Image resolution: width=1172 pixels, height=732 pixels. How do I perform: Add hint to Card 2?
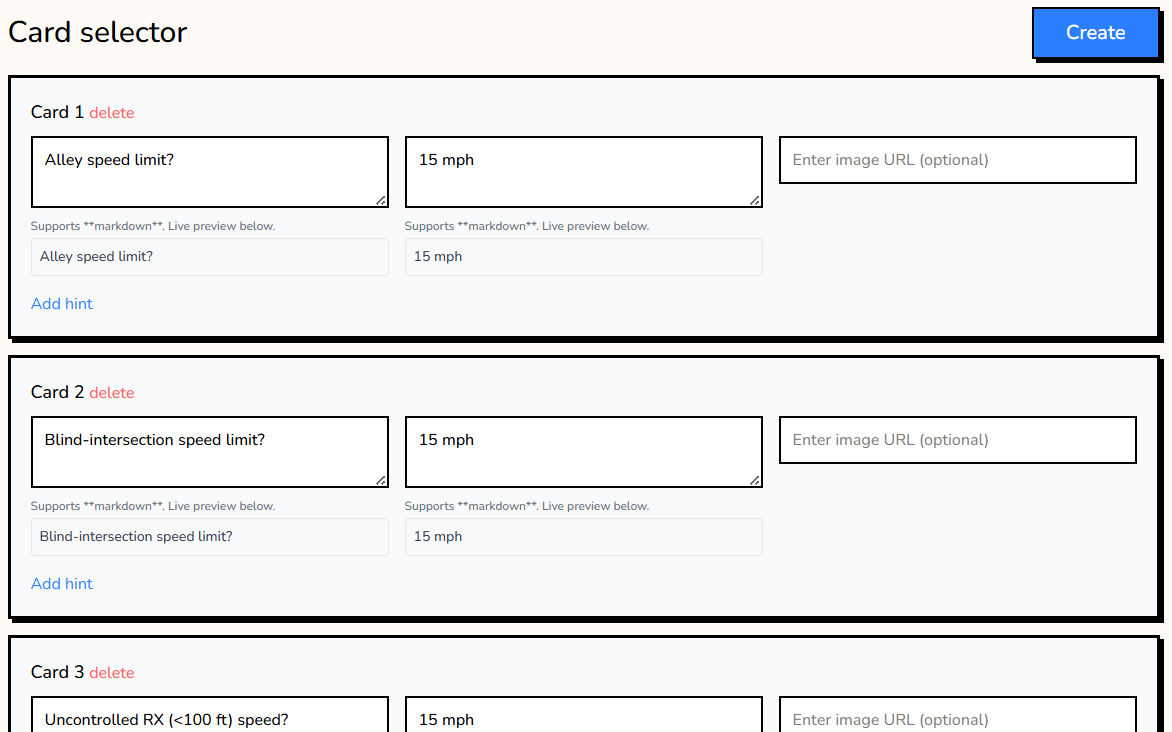point(62,584)
